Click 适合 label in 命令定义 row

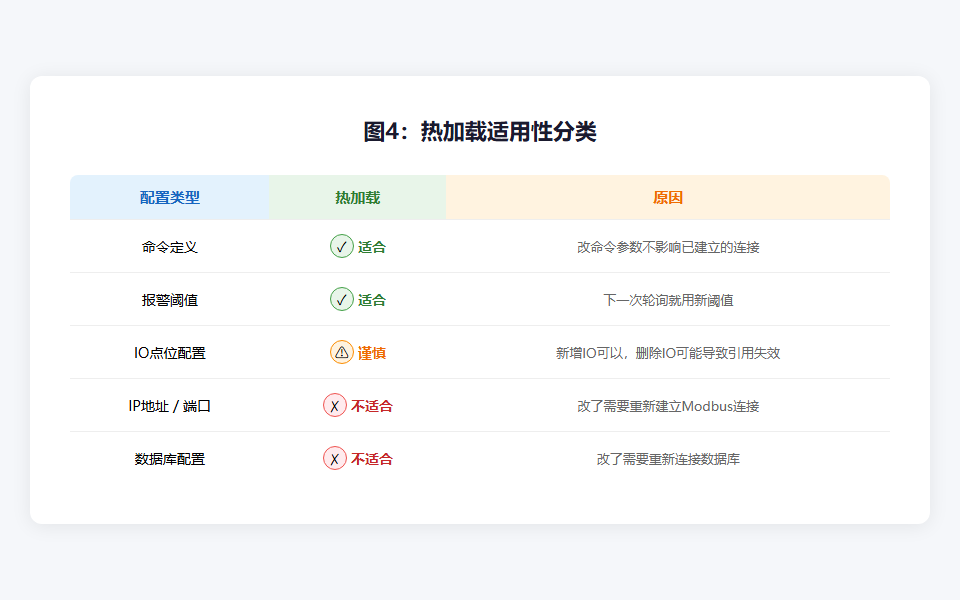click(372, 247)
